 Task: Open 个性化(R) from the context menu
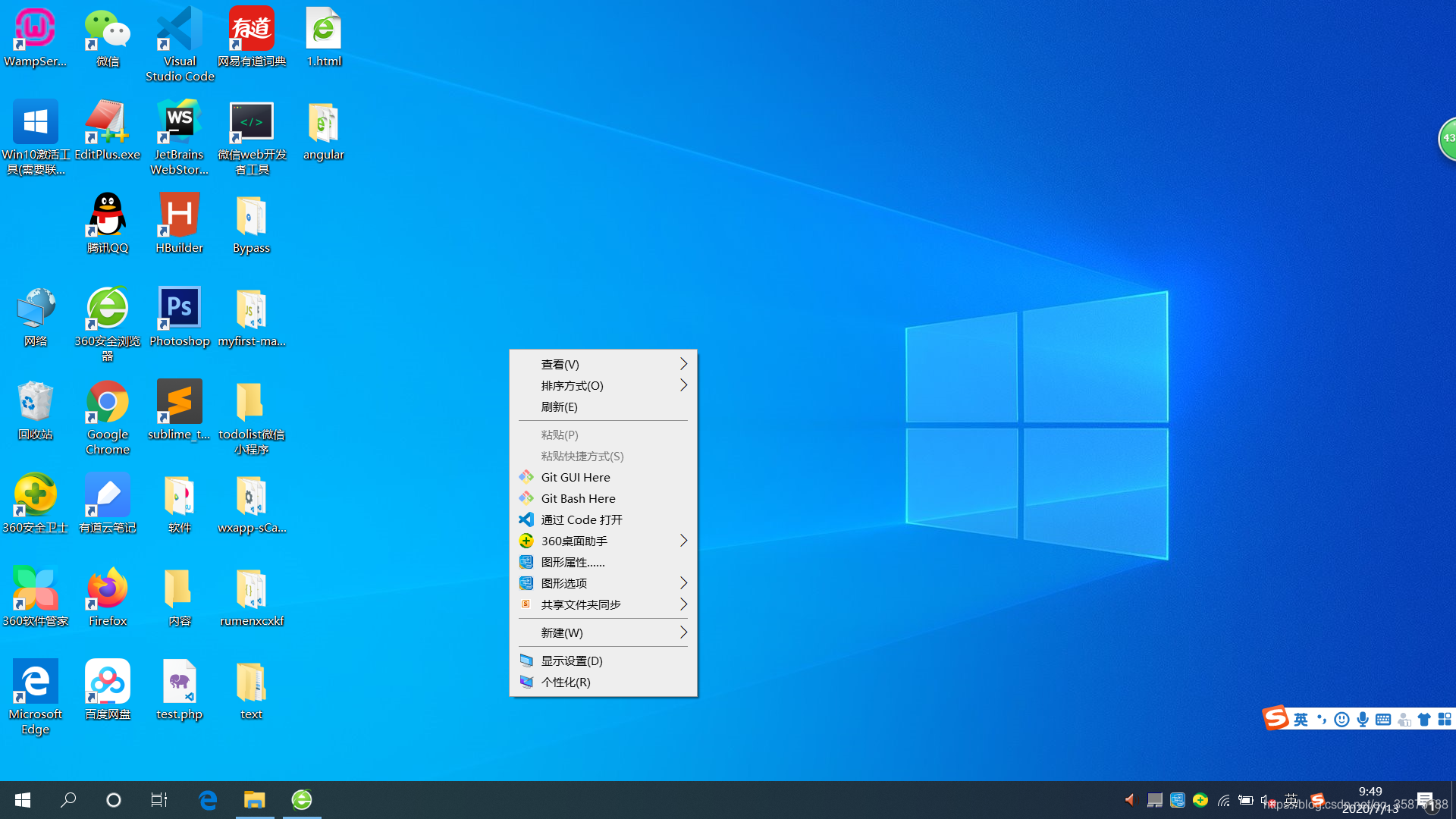tap(566, 682)
